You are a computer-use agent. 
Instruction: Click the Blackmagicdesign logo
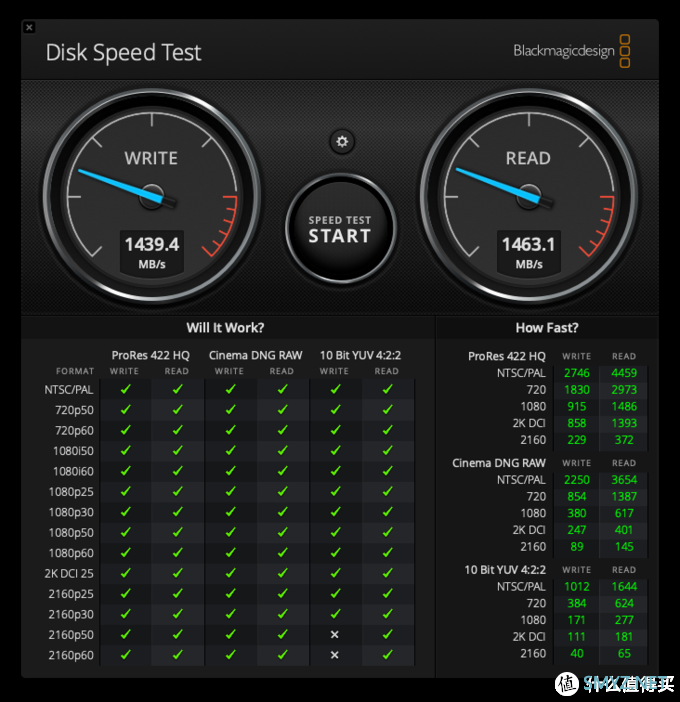click(572, 51)
